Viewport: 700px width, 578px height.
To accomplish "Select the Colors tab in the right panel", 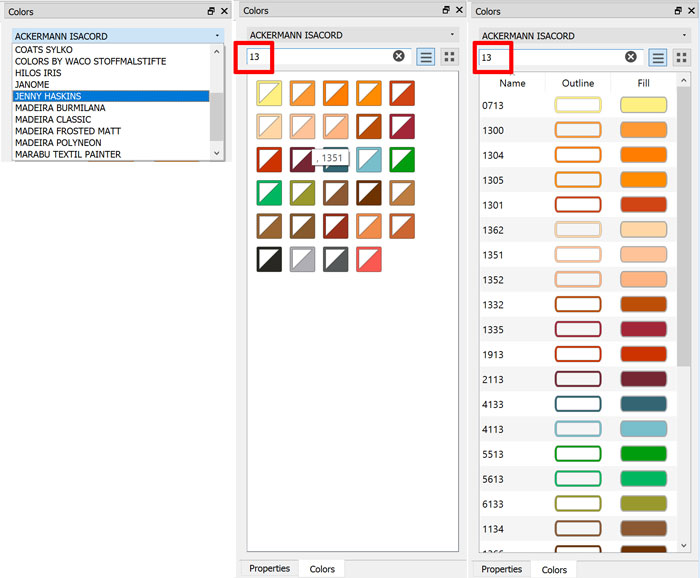I will pos(554,569).
